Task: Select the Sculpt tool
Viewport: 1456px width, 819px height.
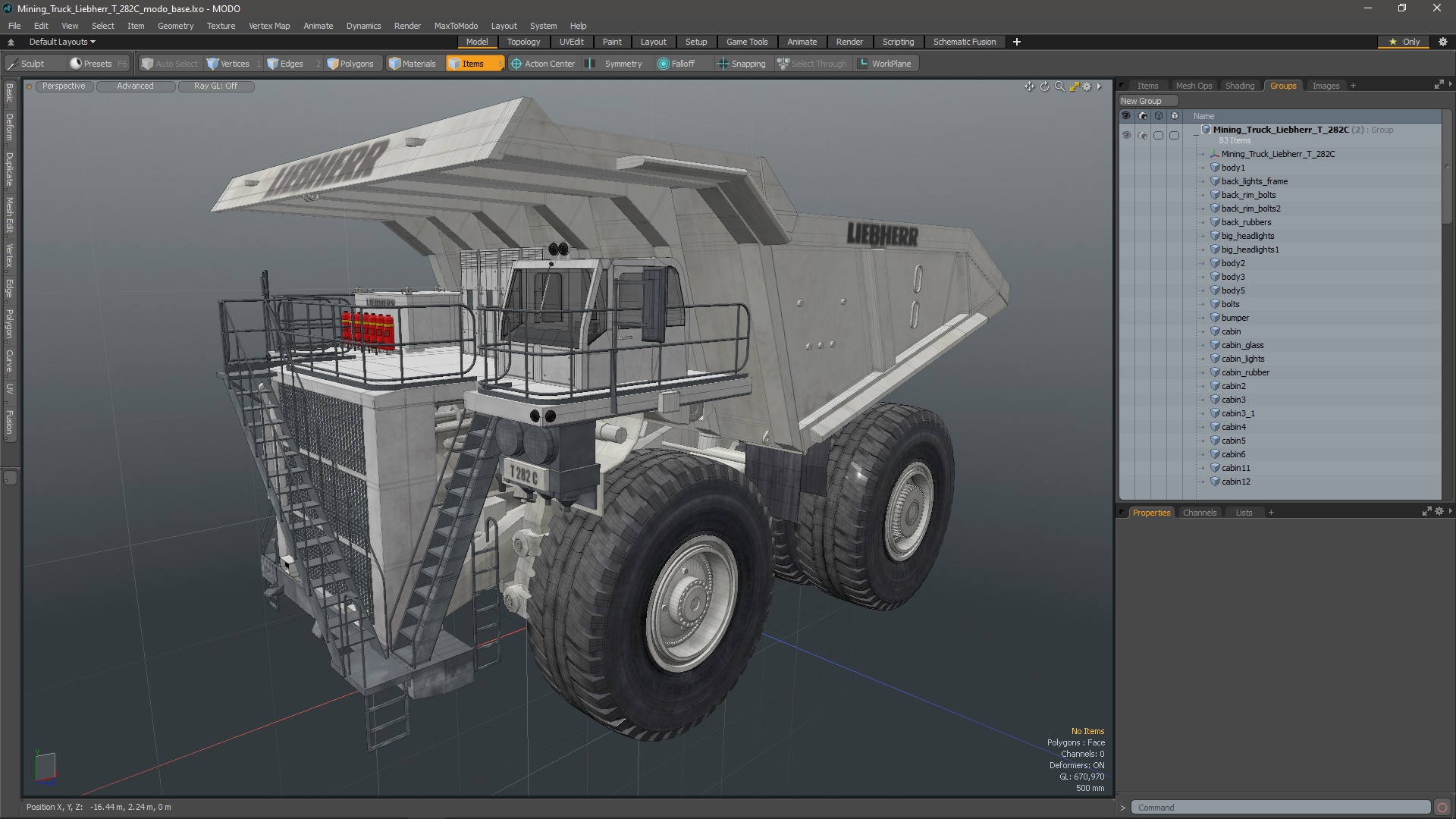Action: click(x=26, y=64)
